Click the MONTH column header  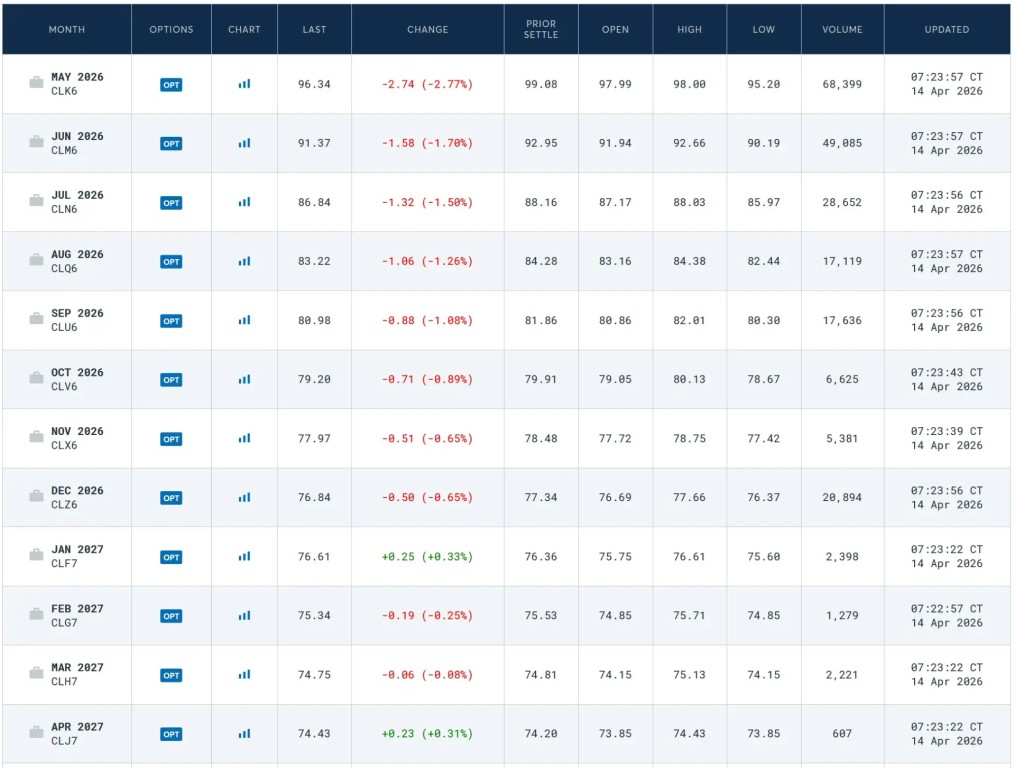coord(67,30)
